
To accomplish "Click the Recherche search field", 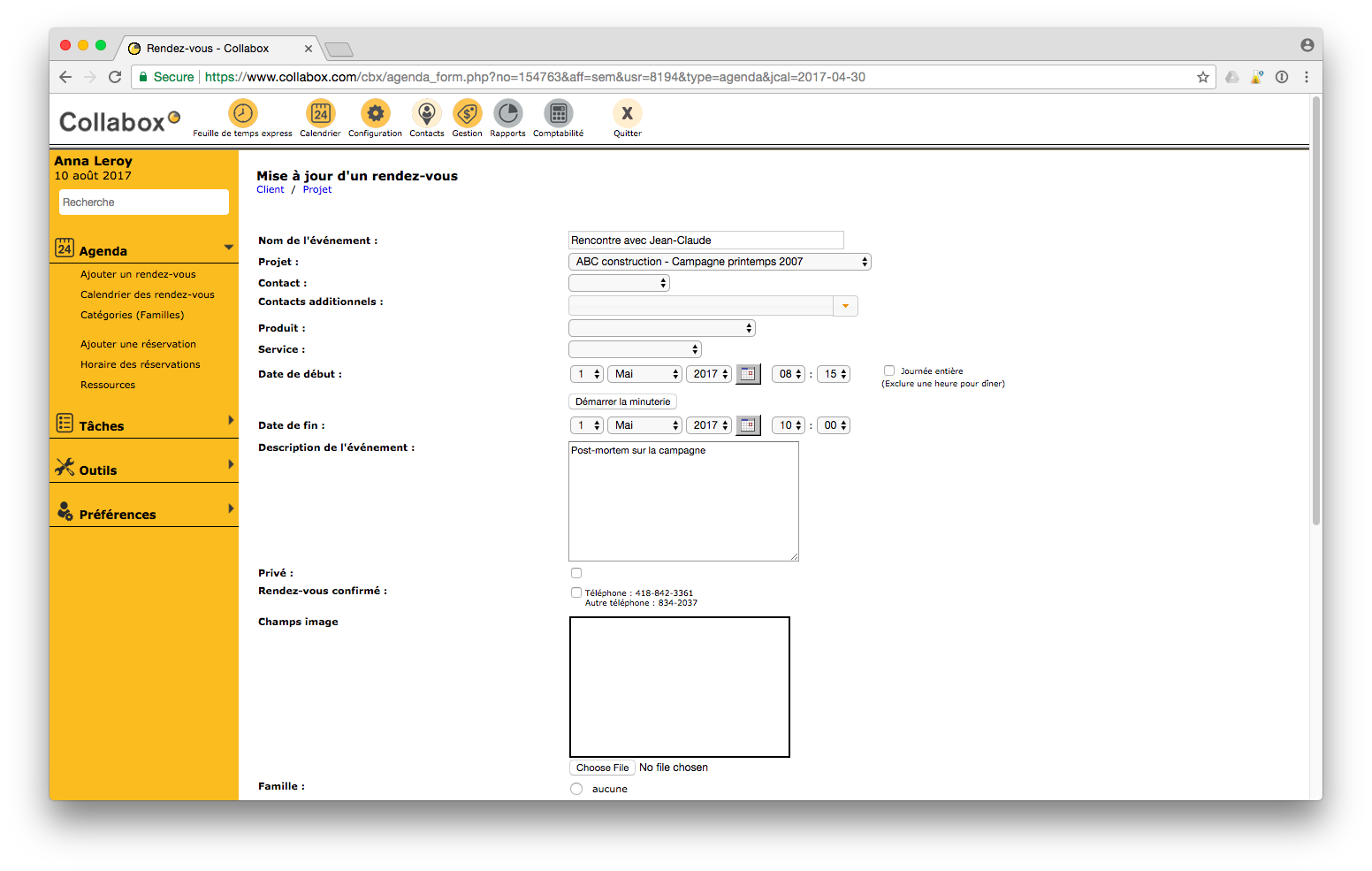I will coord(143,202).
